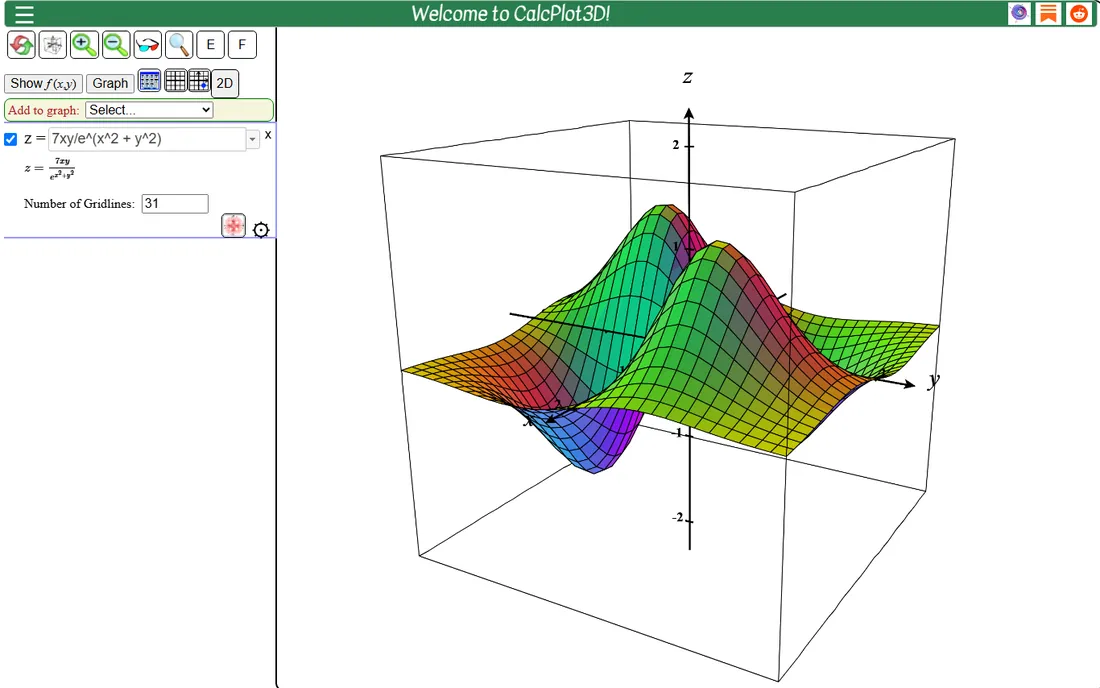Click the rotate view reset icon
Image resolution: width=1100 pixels, height=688 pixels.
(21, 45)
